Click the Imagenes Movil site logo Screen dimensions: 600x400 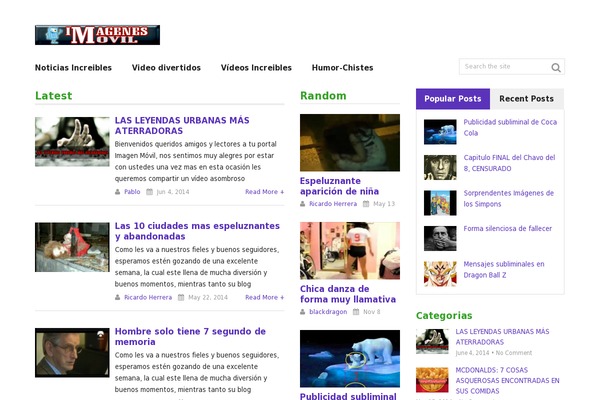pyautogui.click(x=97, y=35)
